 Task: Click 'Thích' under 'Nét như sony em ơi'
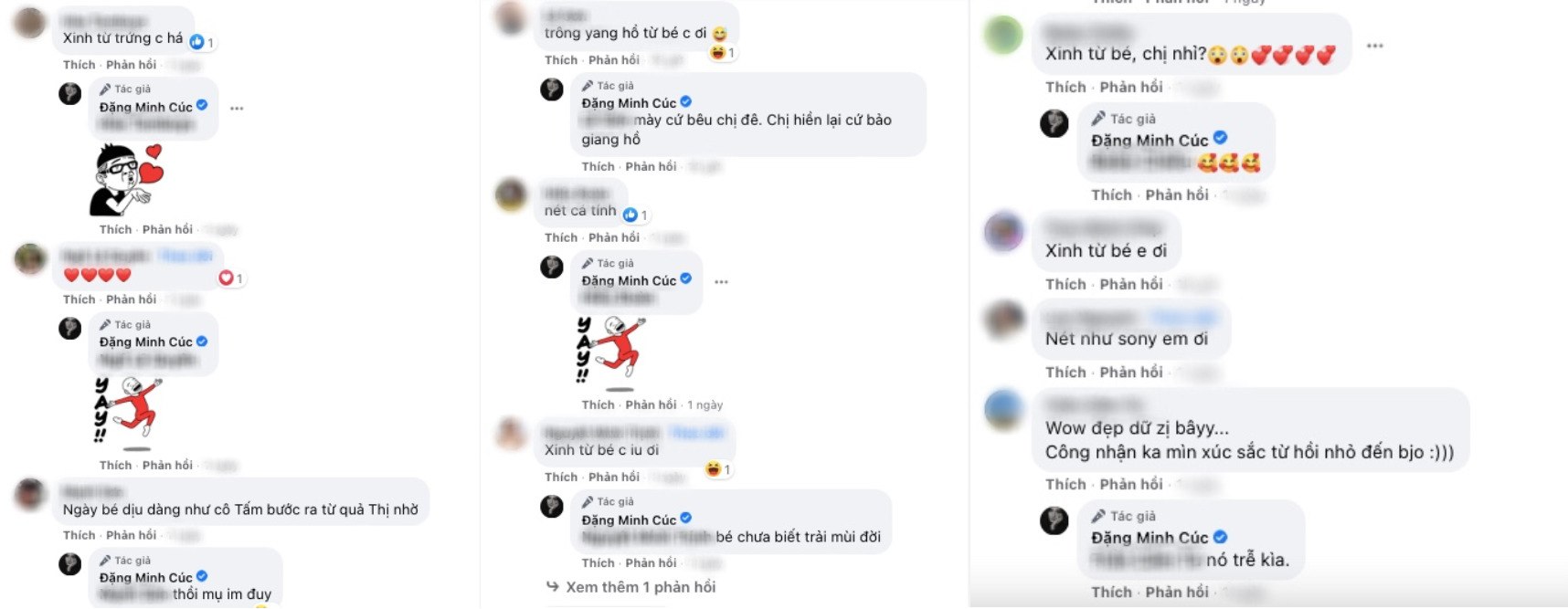(x=1065, y=372)
